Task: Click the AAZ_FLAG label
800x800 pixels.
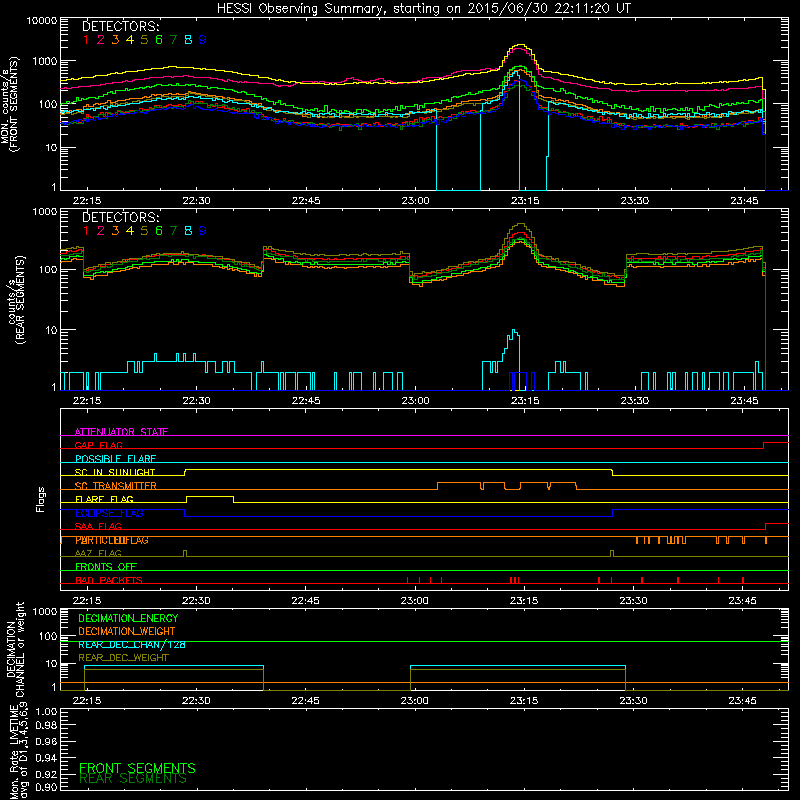Action: (x=98, y=553)
